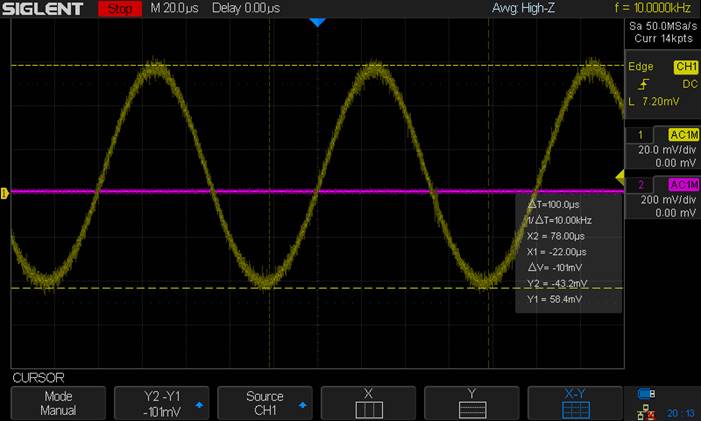Select Y cursor type
The height and width of the screenshot is (421, 701).
pyautogui.click(x=471, y=403)
